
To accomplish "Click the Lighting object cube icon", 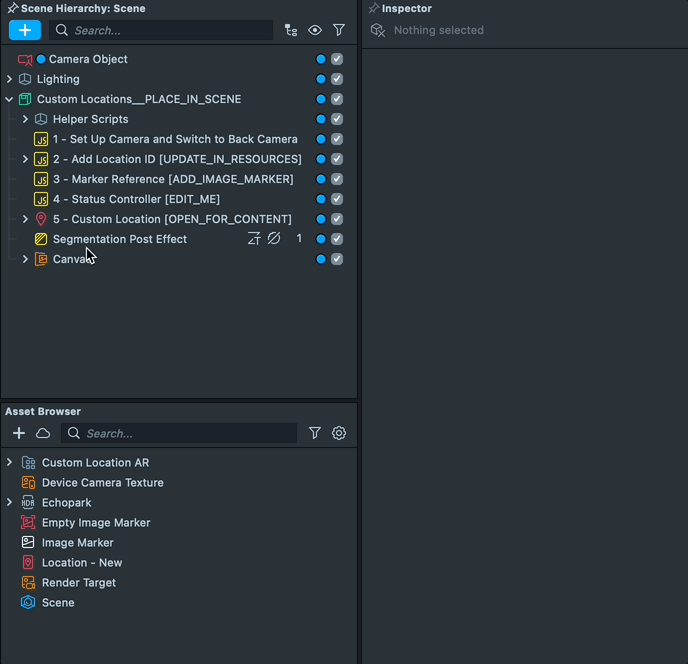I will tap(25, 79).
